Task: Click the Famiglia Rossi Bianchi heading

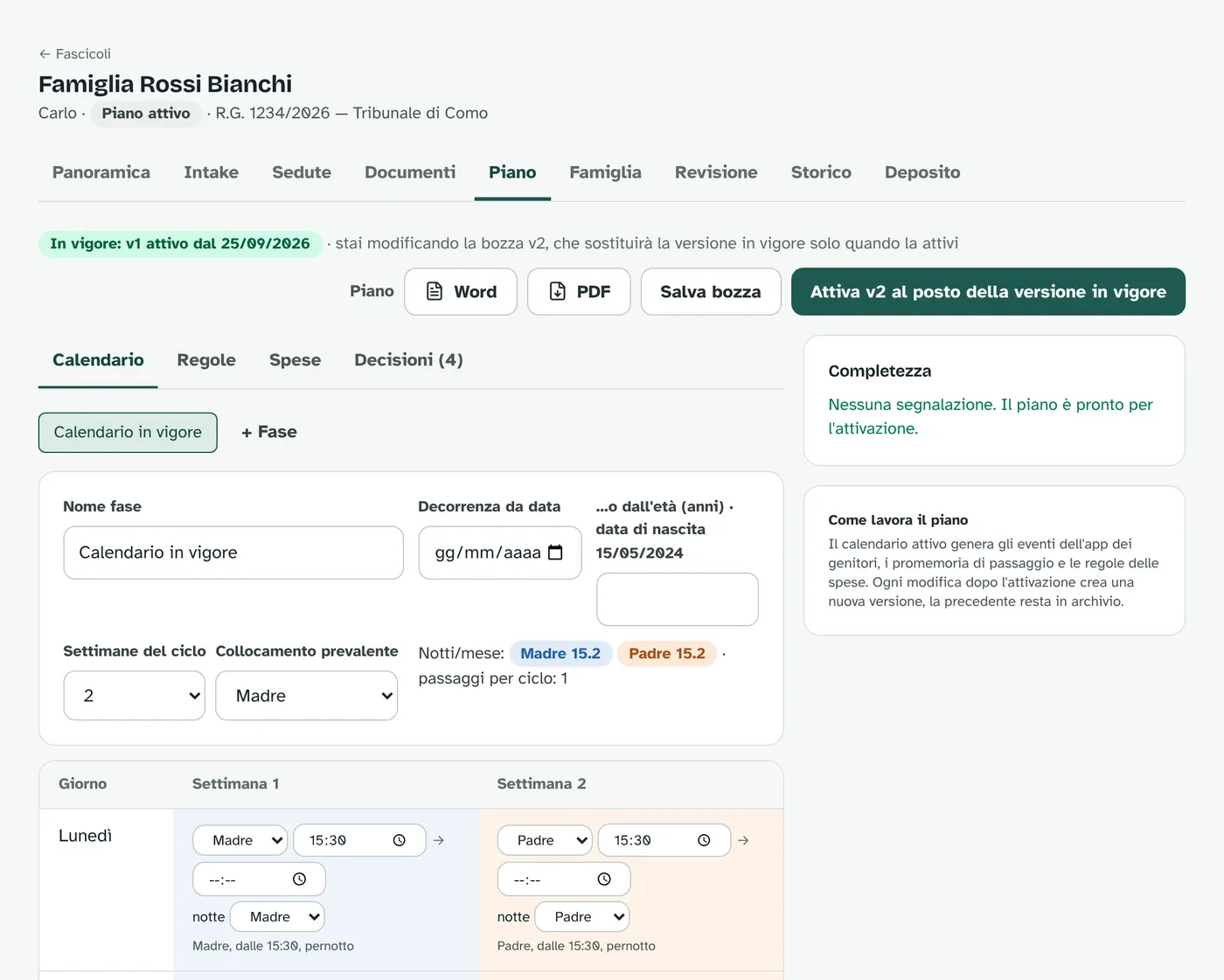Action: coord(165,84)
